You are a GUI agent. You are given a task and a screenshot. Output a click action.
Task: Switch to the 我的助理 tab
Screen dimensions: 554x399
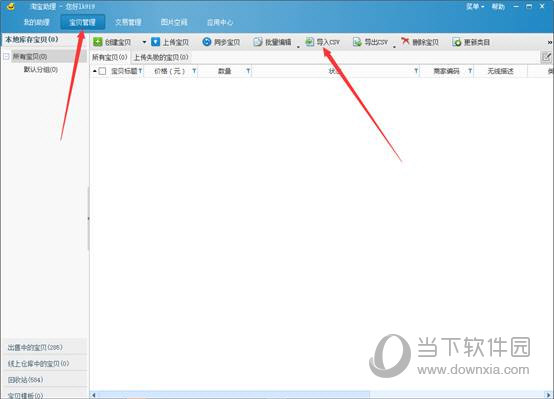(x=36, y=22)
